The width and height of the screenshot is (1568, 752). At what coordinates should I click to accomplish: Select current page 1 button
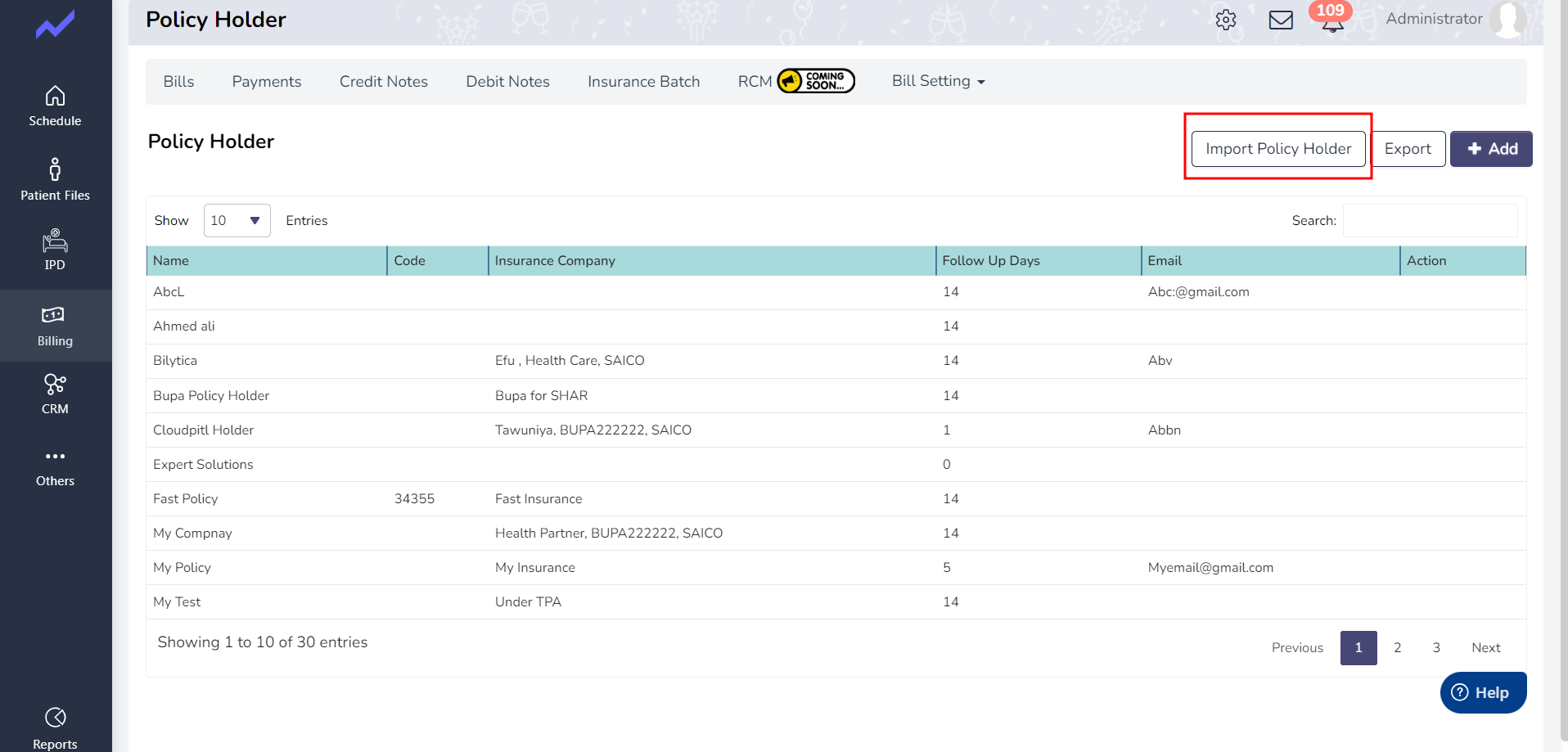[x=1358, y=648]
